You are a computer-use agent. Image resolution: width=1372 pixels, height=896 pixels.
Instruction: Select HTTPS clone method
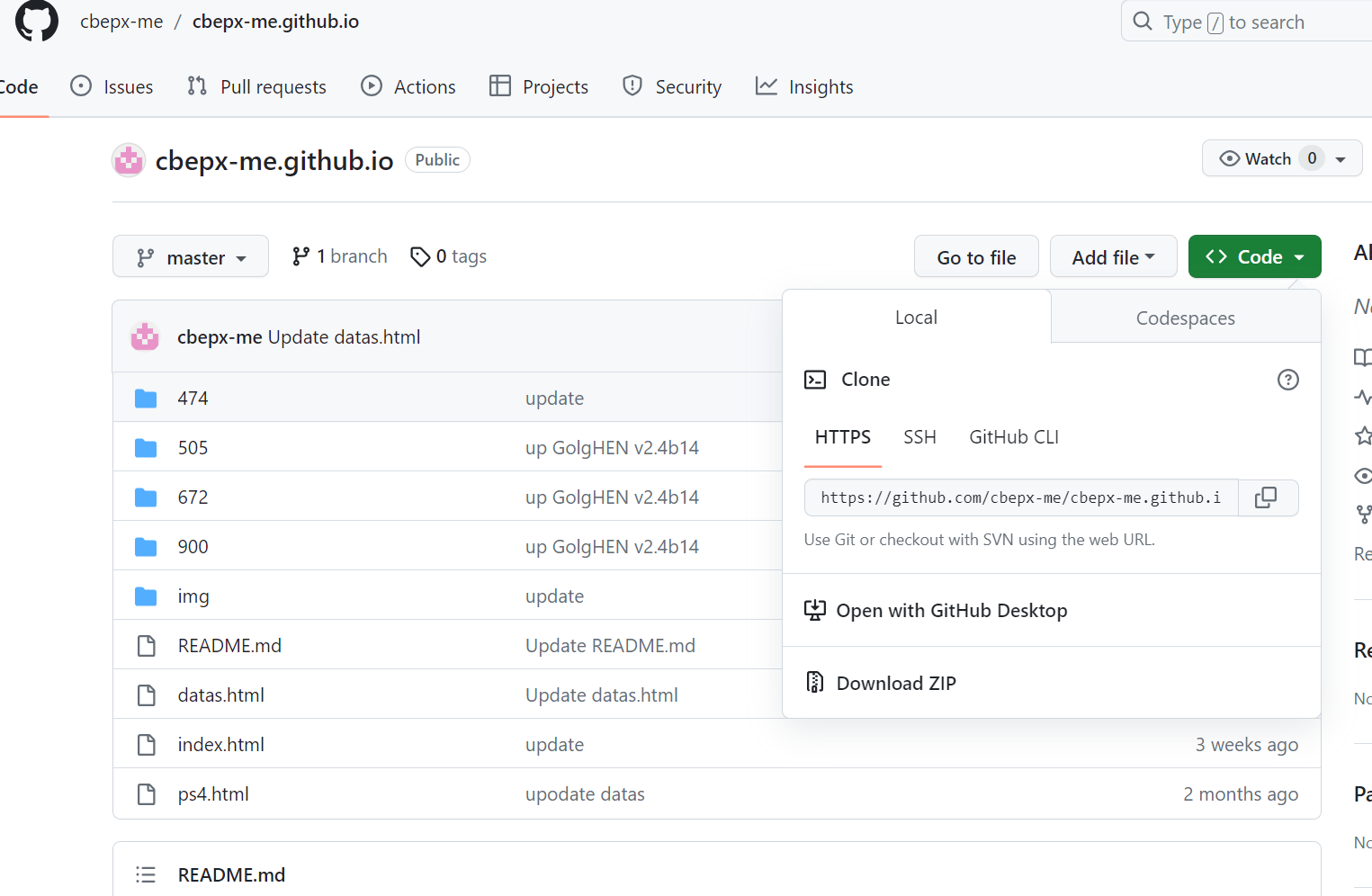842,437
